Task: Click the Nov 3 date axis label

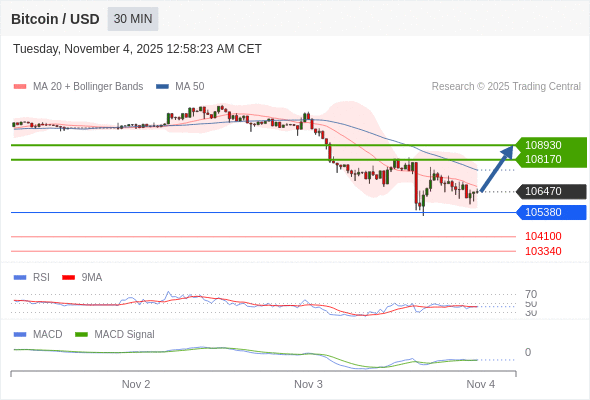Action: point(308,384)
